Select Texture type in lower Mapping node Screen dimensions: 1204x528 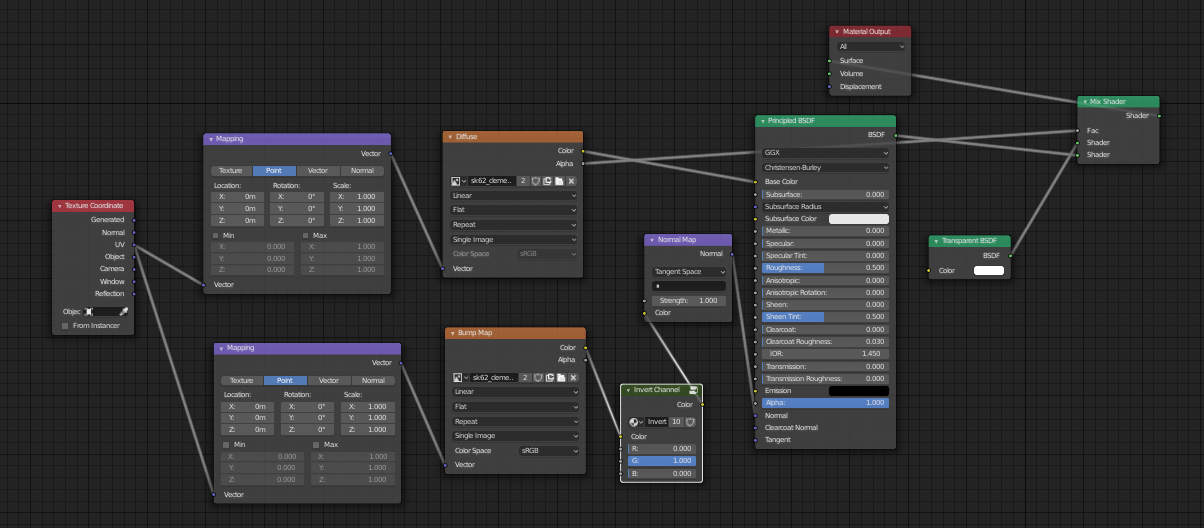[242, 380]
